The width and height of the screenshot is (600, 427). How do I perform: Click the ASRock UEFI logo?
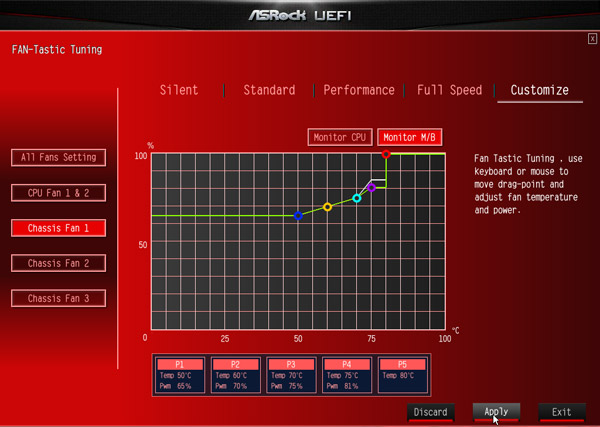[300, 16]
